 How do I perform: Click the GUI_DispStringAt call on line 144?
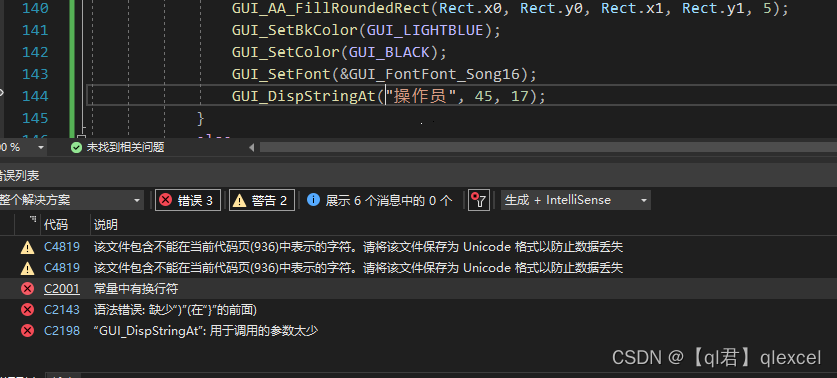coord(304,96)
